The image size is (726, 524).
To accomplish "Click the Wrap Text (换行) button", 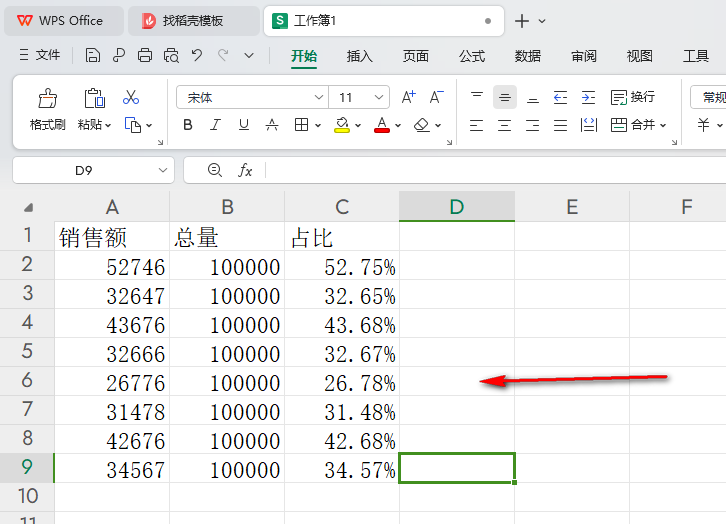I will coord(633,97).
